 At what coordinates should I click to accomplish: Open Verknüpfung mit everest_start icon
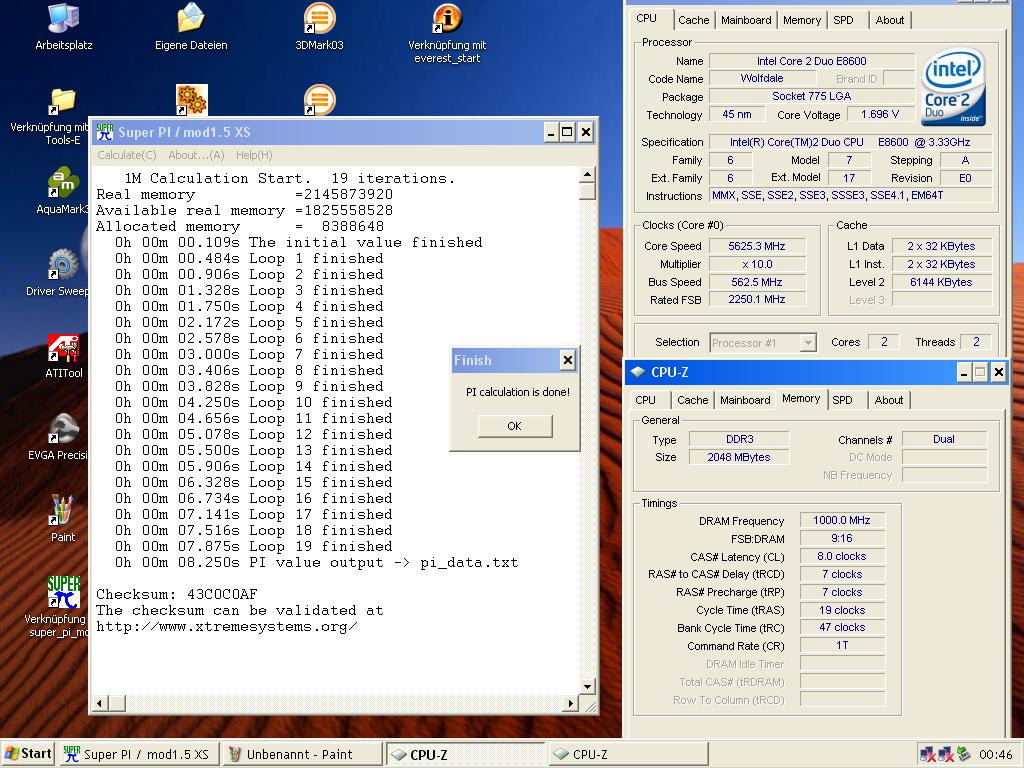[447, 33]
